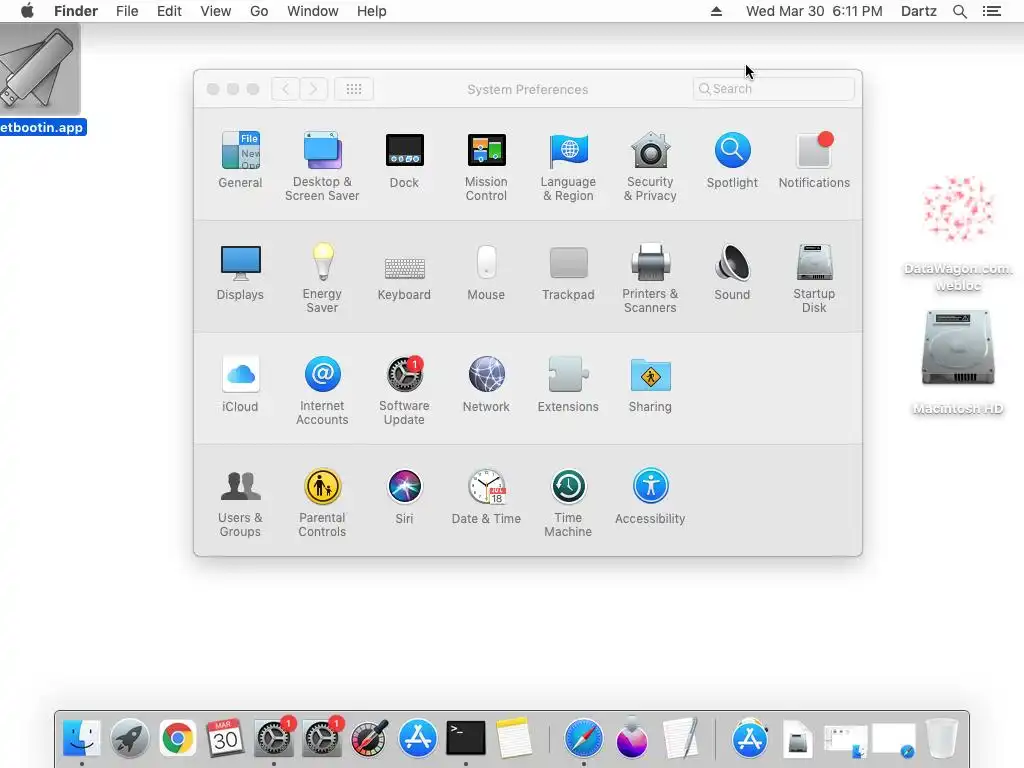Open the Siri preferences pane
The width and height of the screenshot is (1024, 768).
pyautogui.click(x=404, y=496)
